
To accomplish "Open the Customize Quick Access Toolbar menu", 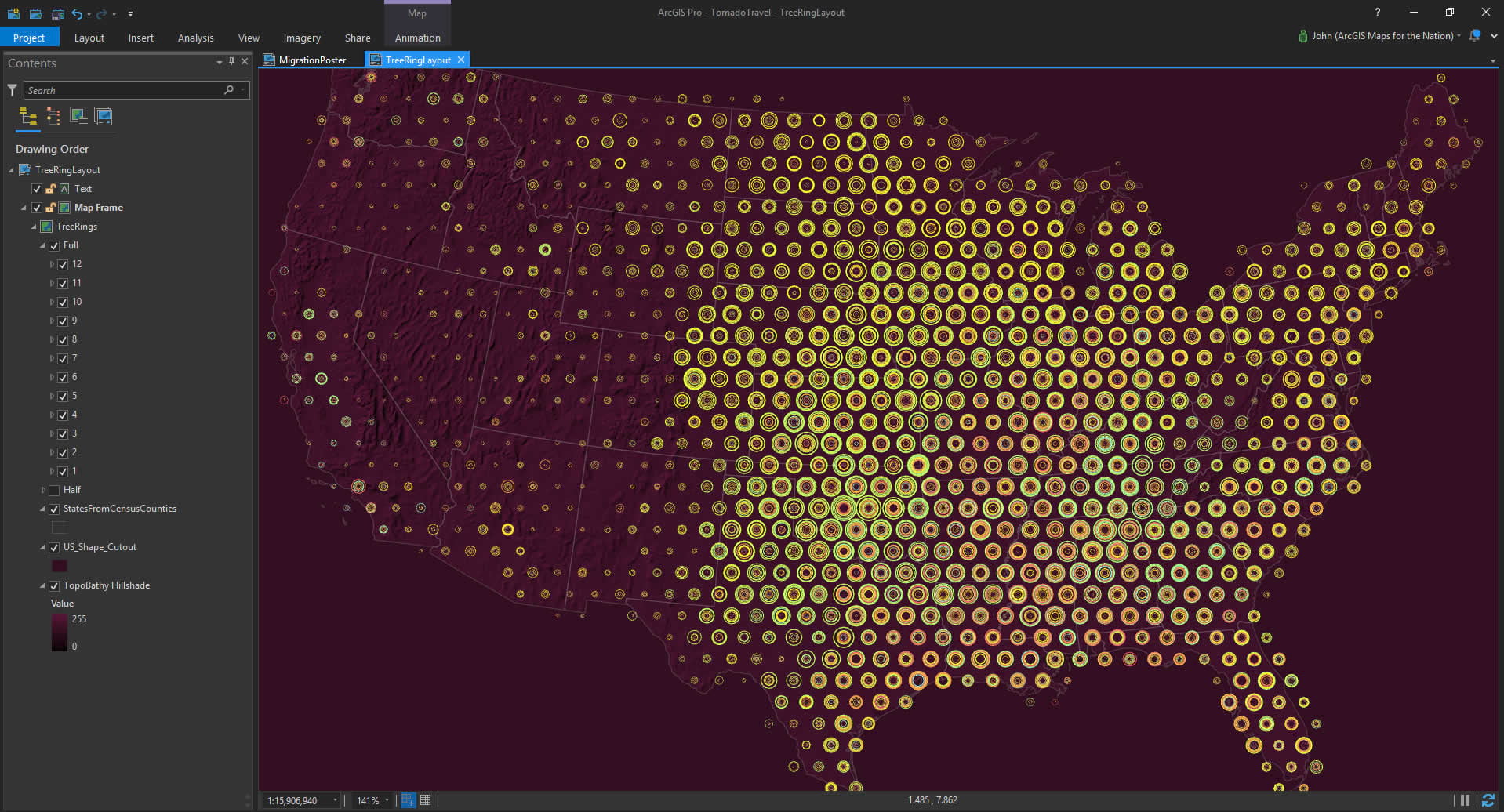I will coord(130,14).
